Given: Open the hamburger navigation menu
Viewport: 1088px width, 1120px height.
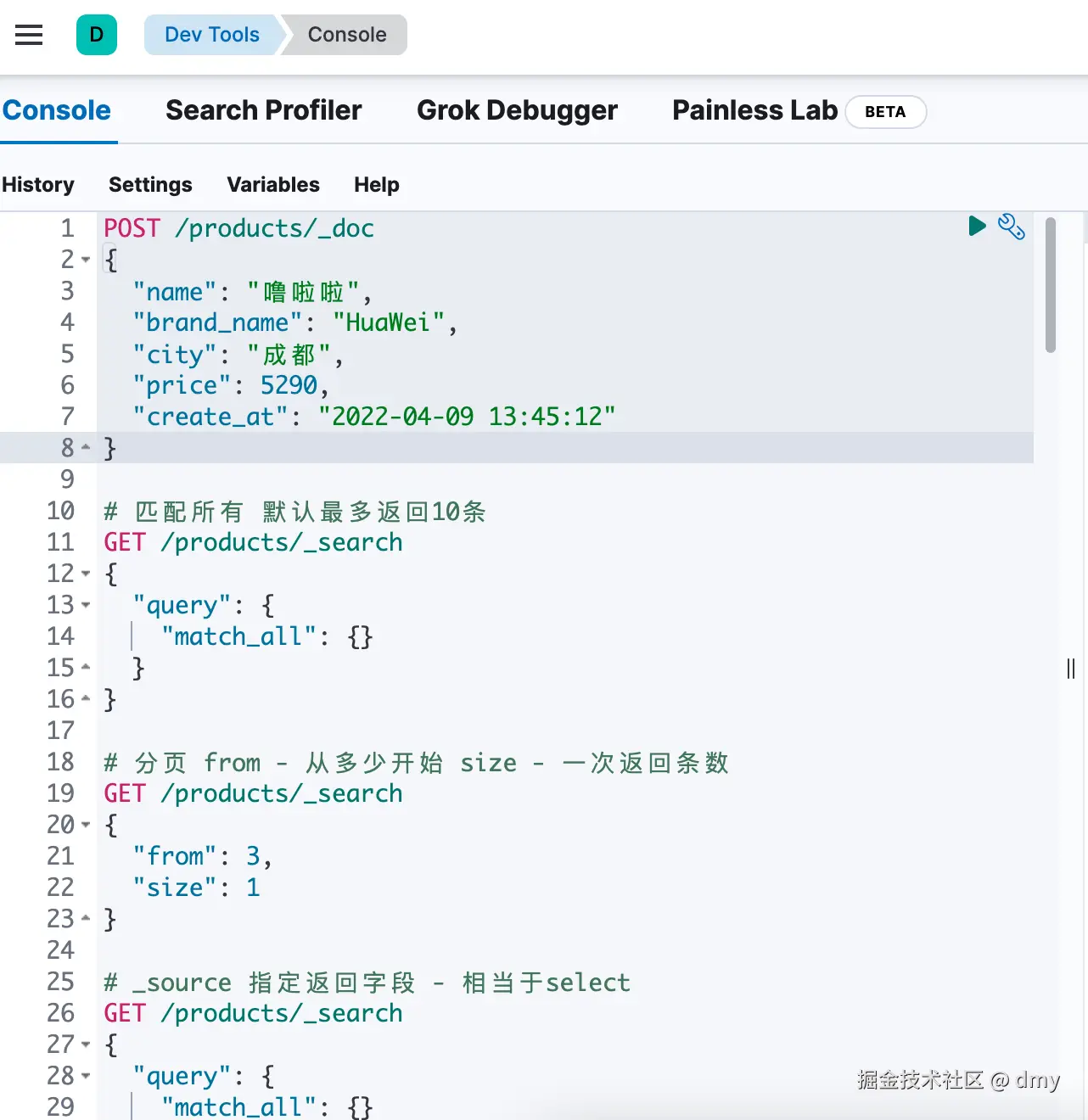Looking at the screenshot, I should (29, 35).
